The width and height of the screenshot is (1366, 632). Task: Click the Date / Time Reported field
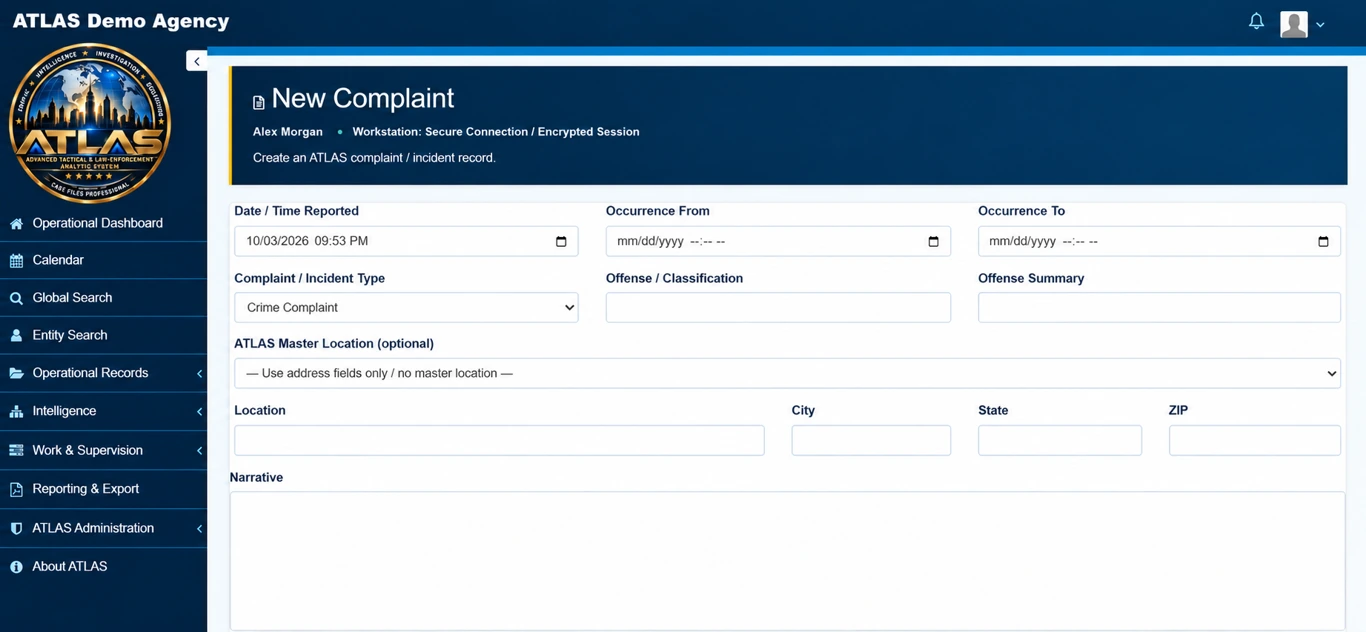406,241
